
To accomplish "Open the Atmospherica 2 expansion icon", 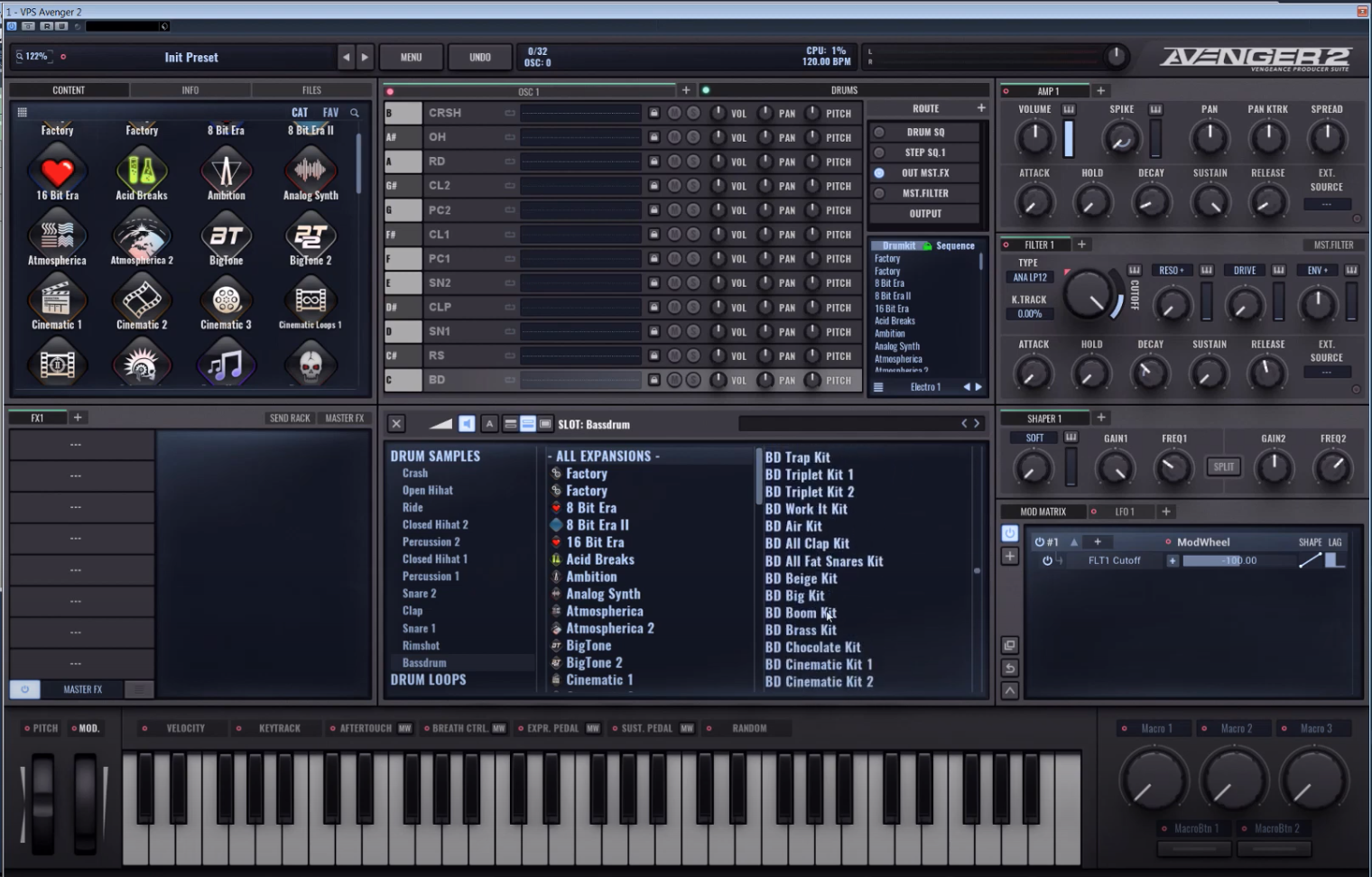I will 142,234.
